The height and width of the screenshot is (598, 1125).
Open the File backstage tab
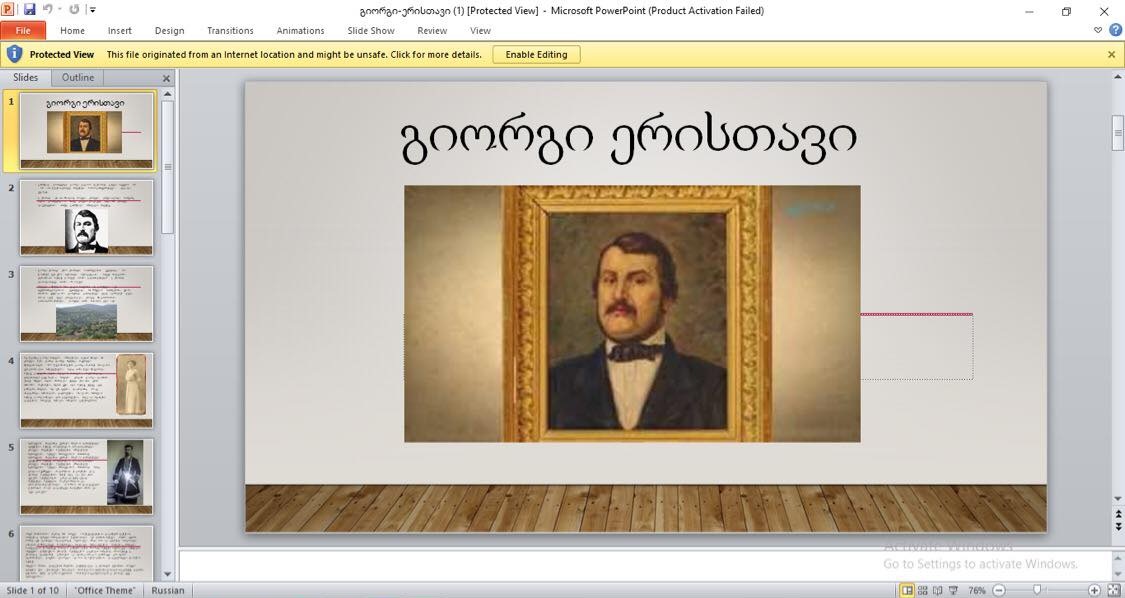[x=23, y=31]
